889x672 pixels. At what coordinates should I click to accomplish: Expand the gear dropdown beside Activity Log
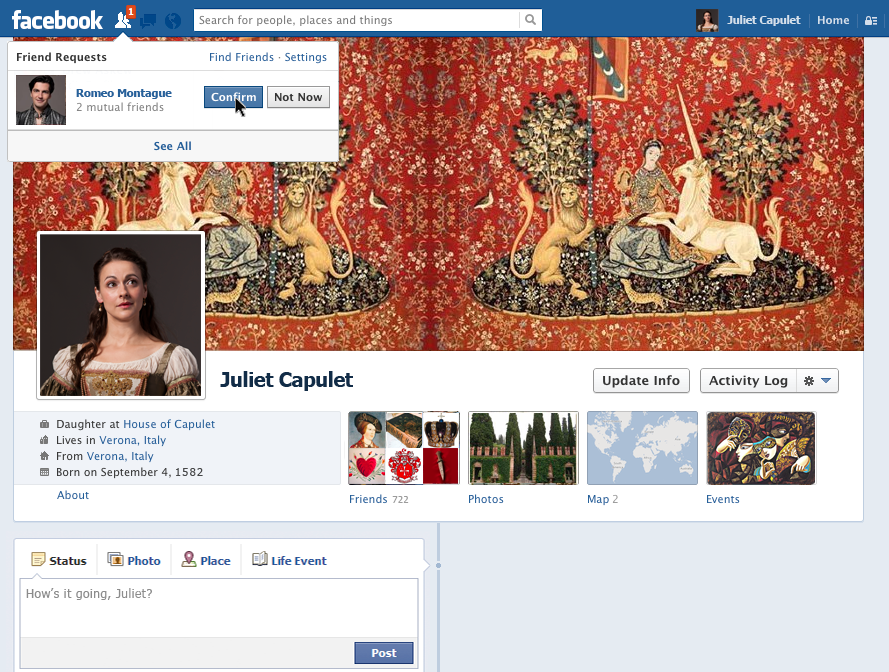coord(818,381)
